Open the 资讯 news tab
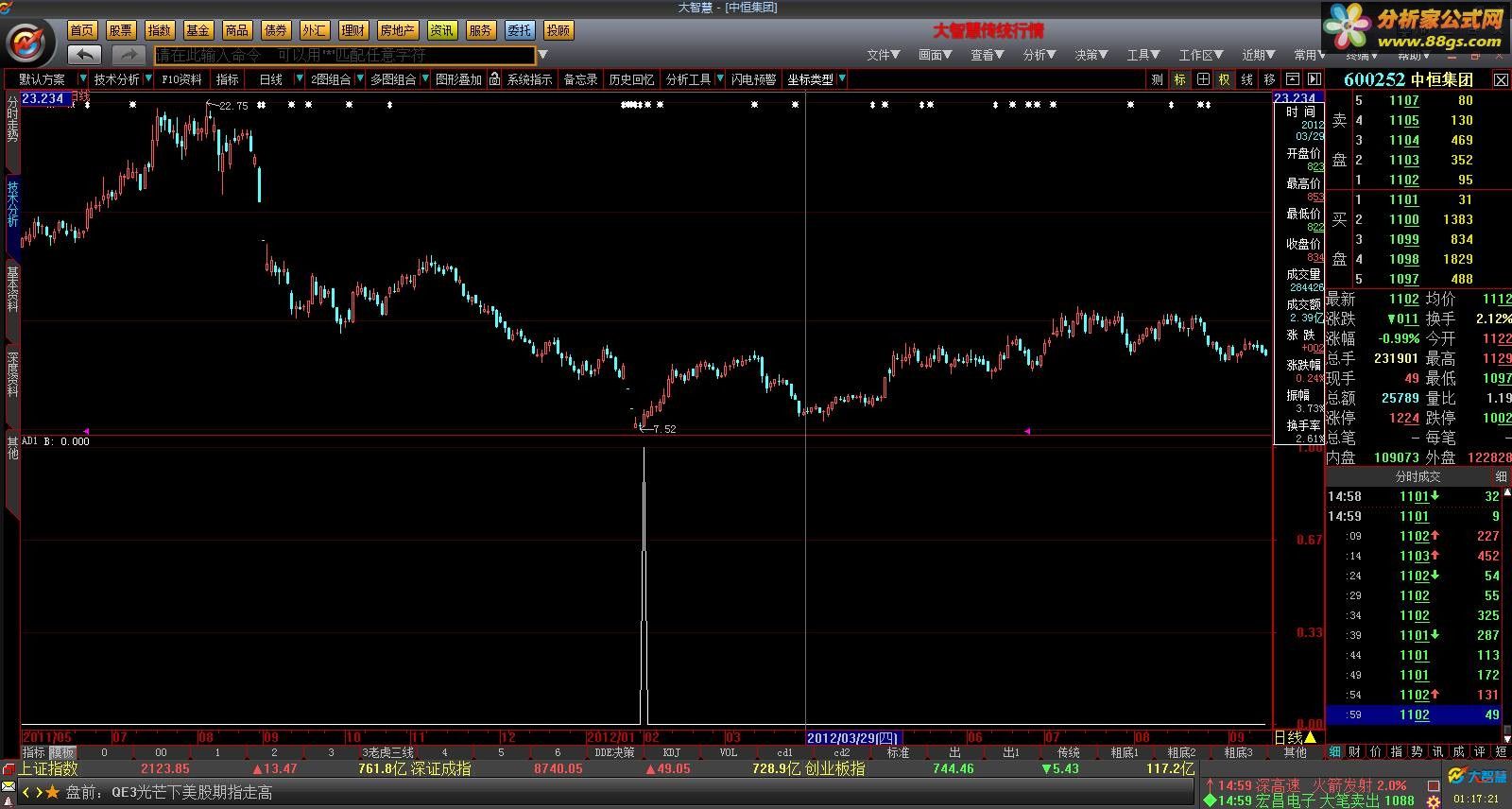The image size is (1512, 809). tap(441, 30)
